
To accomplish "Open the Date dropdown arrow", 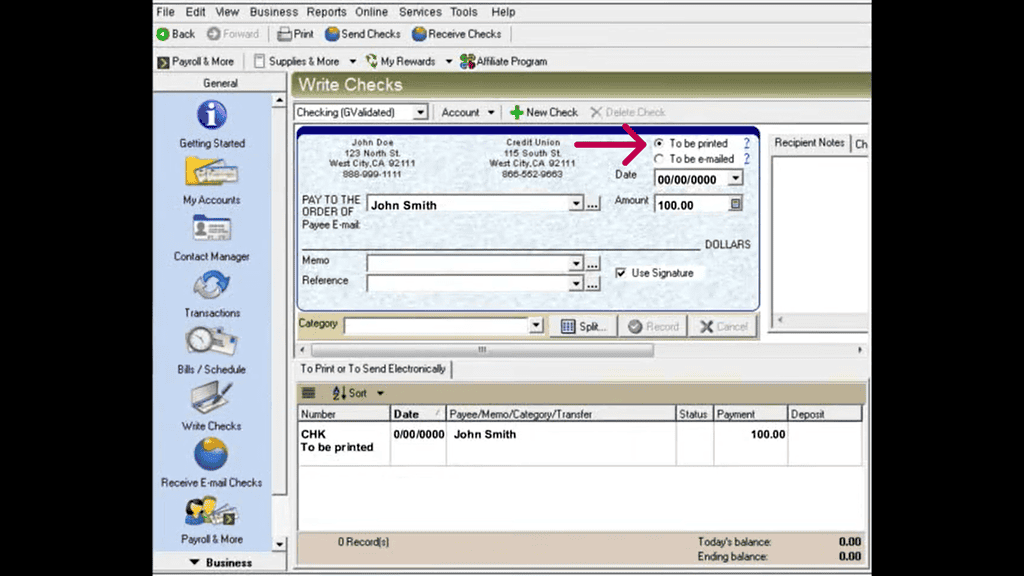I will click(x=736, y=179).
